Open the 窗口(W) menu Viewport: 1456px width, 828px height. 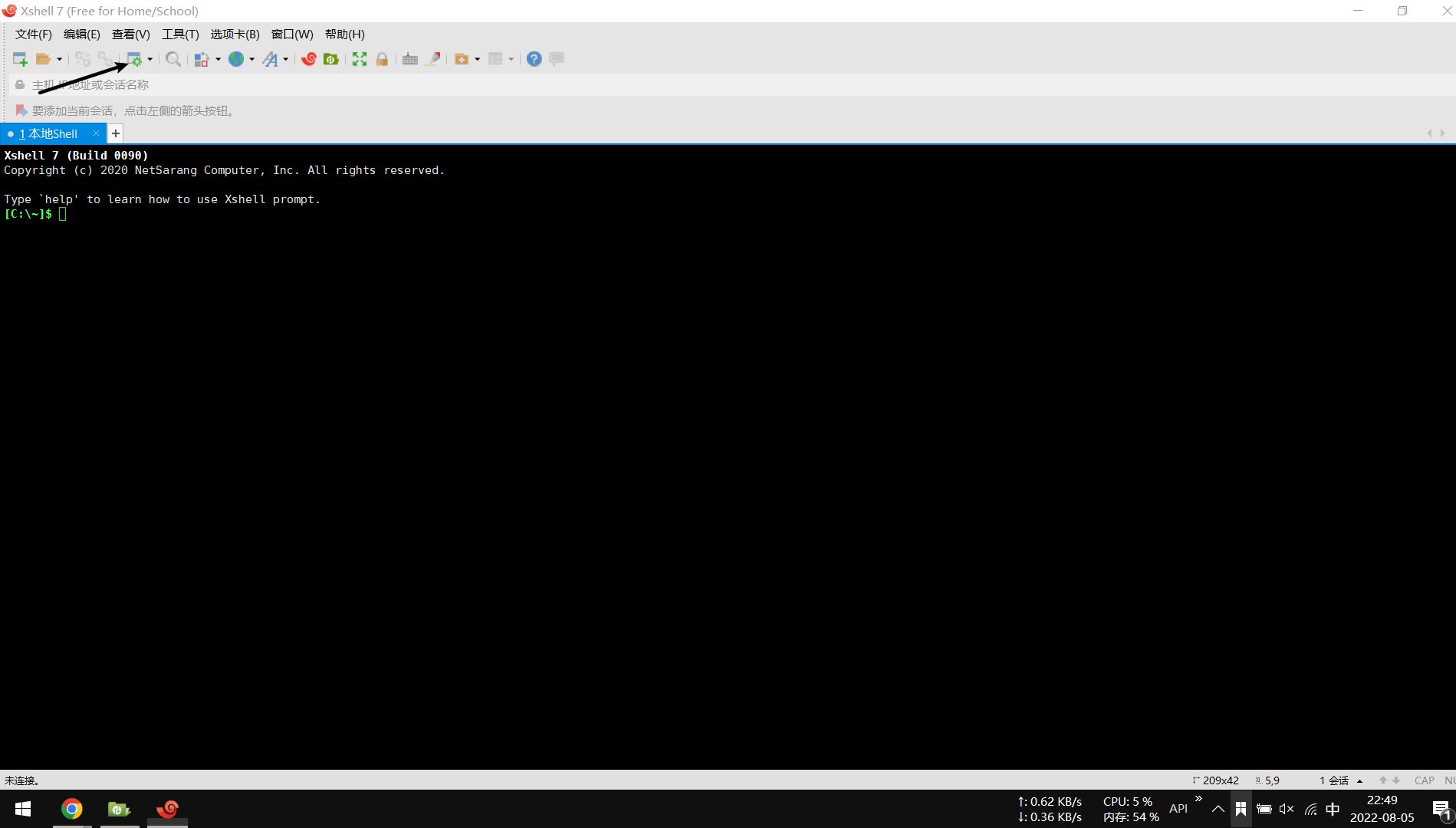[292, 34]
